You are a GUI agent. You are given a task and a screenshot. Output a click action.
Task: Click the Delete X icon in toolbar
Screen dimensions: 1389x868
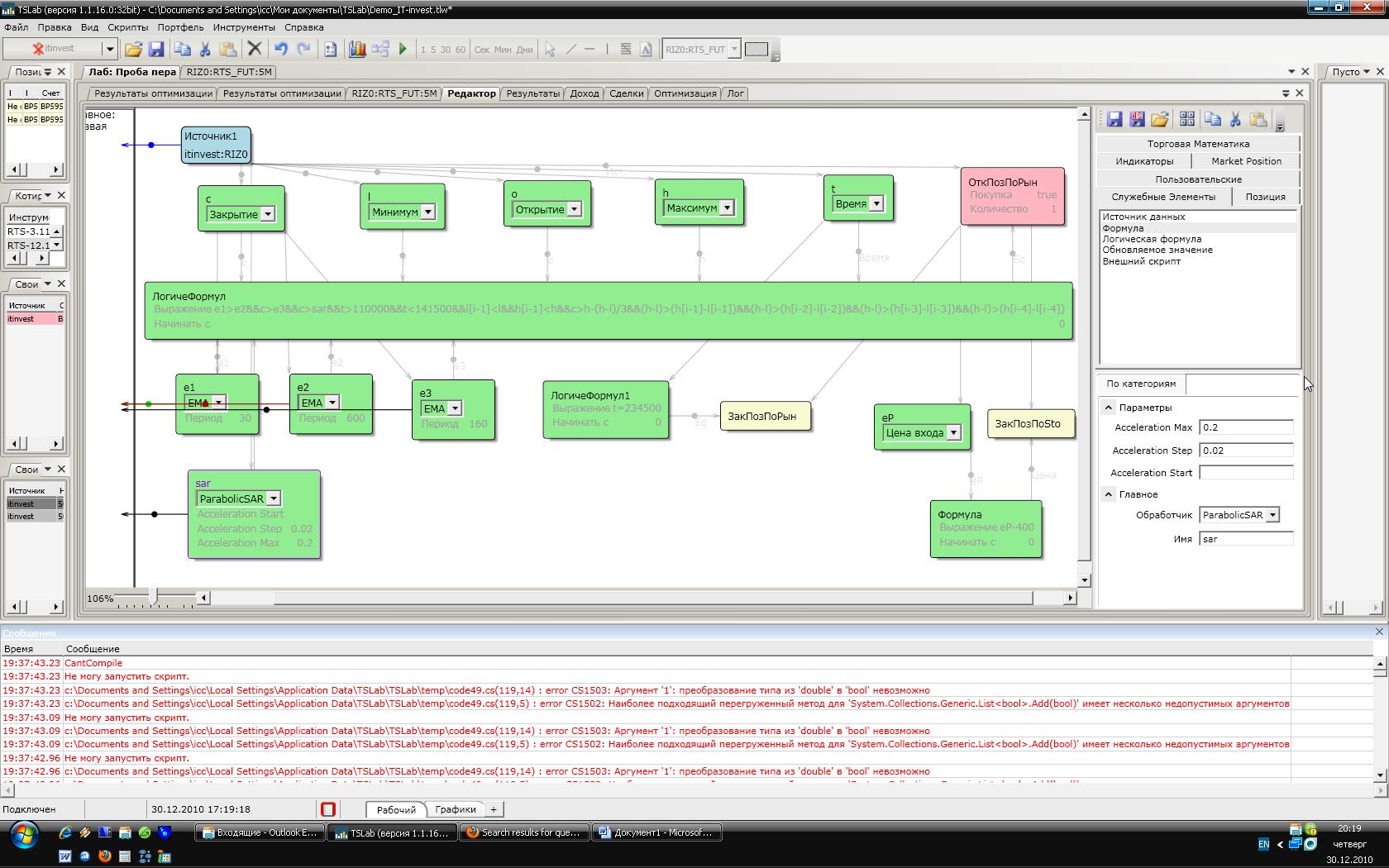[x=255, y=50]
